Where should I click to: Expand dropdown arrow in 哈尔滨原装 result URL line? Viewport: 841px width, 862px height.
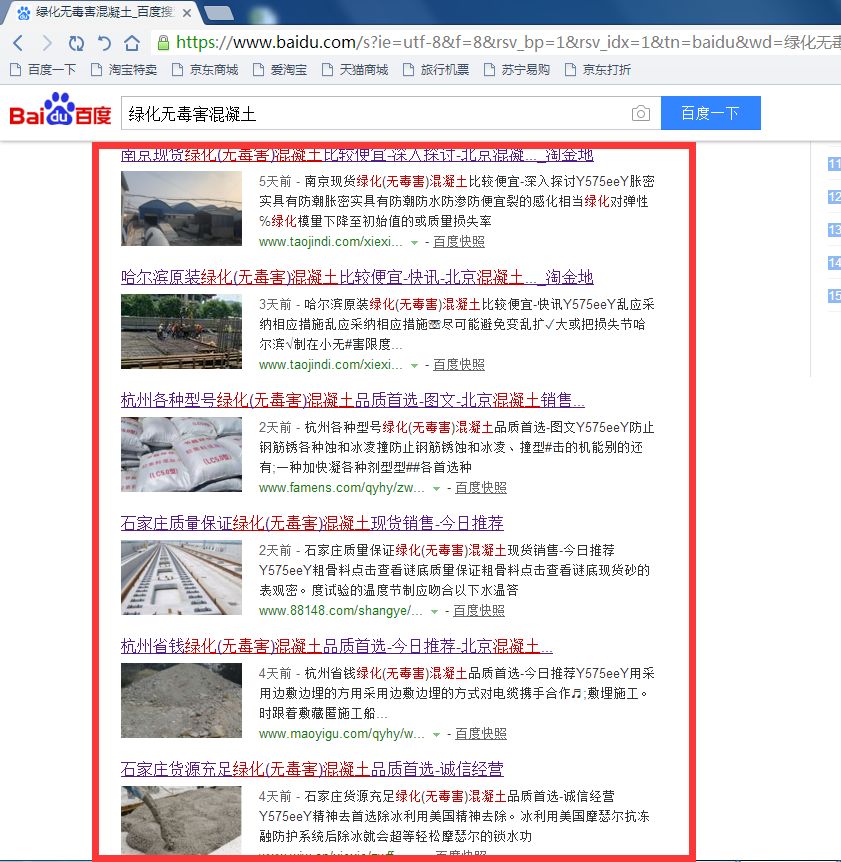(414, 366)
